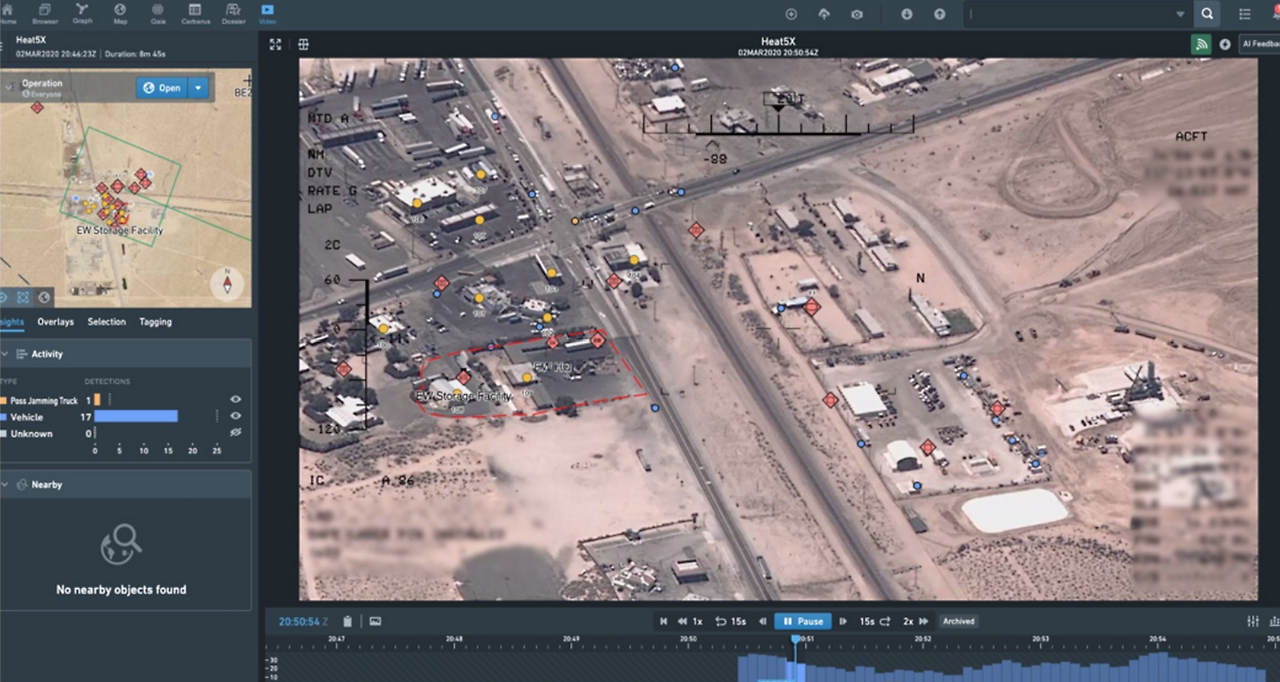1280x682 pixels.
Task: Open options dots for the Vehicle row
Action: tap(217, 416)
